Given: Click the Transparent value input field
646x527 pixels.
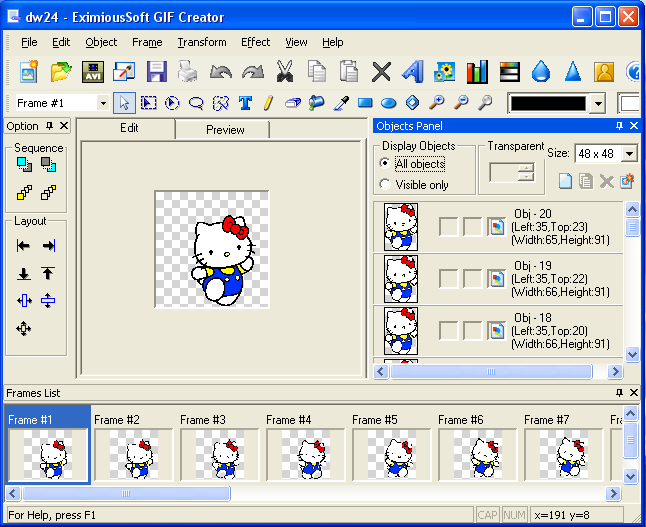Looking at the screenshot, I should tap(503, 172).
